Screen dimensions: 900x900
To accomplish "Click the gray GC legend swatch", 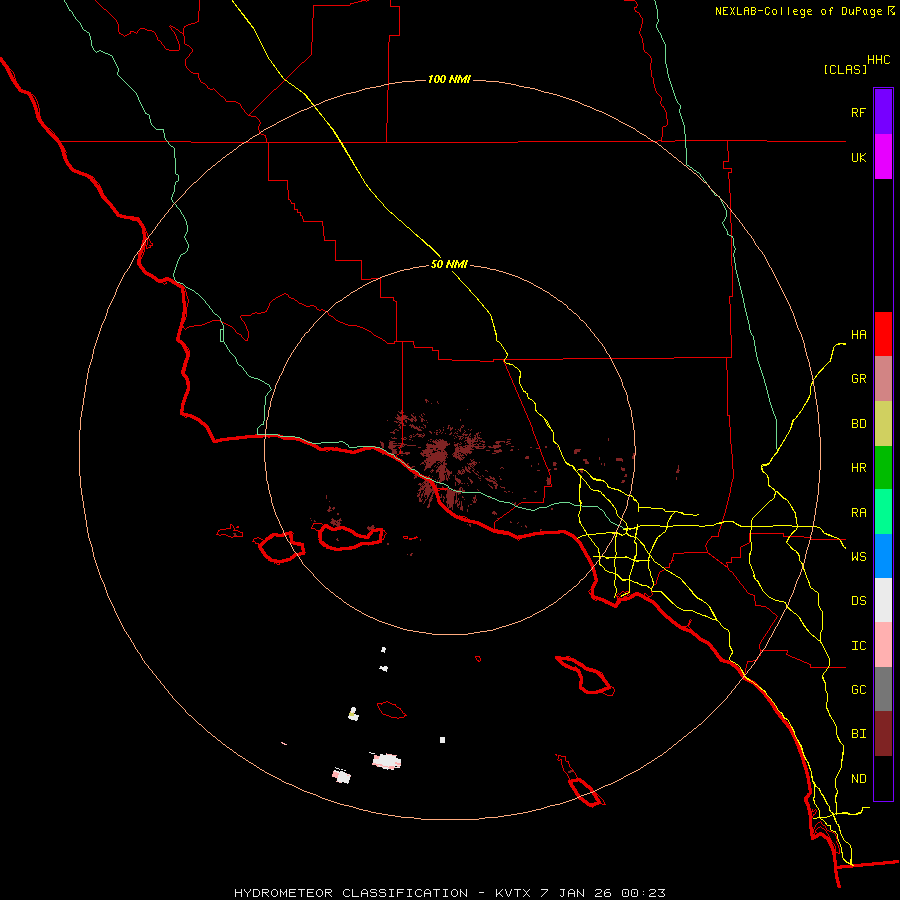I will point(883,689).
